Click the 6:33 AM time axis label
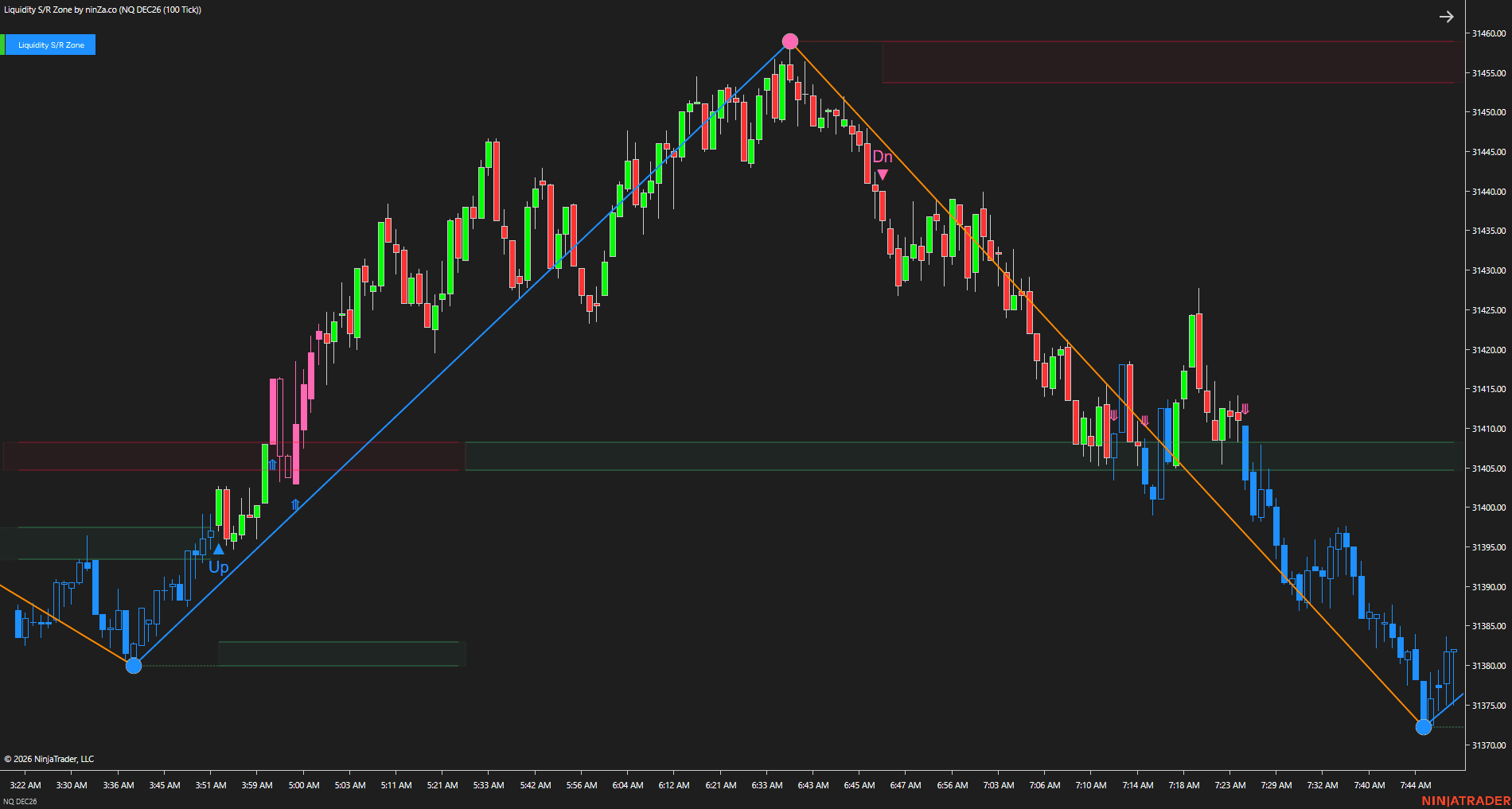This screenshot has width=1512, height=809. click(x=766, y=785)
